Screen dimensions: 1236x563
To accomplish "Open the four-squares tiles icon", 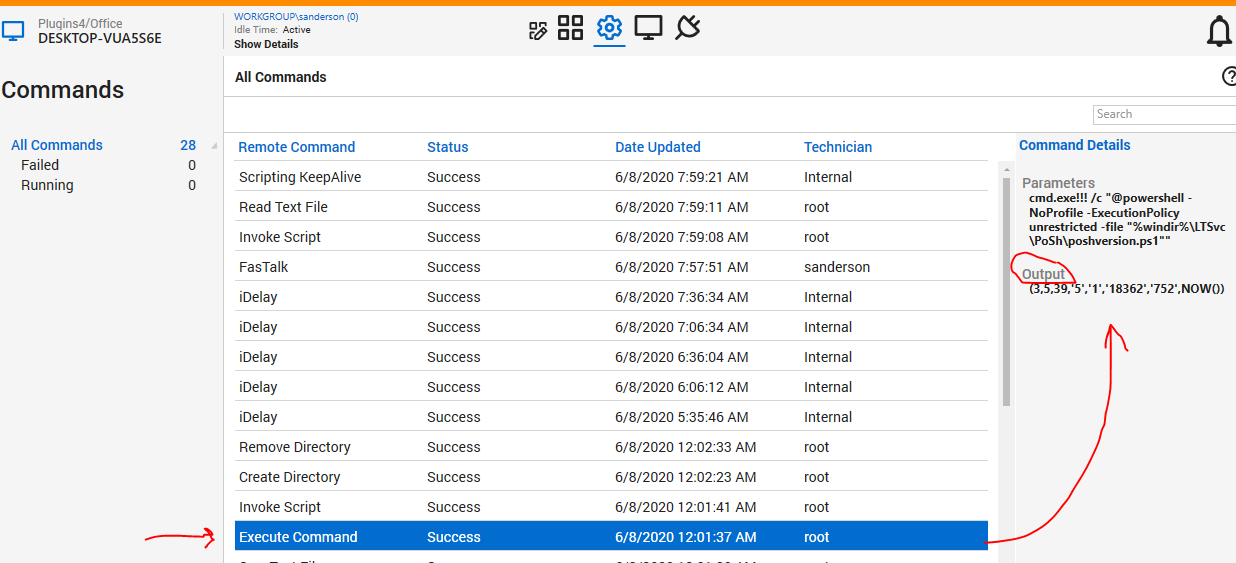I will click(570, 28).
